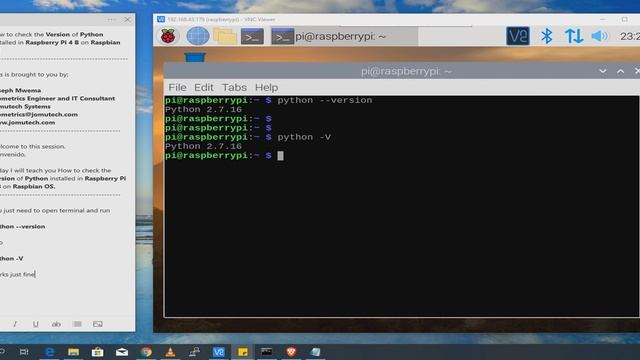Open Task View on Windows taskbar

(24, 352)
